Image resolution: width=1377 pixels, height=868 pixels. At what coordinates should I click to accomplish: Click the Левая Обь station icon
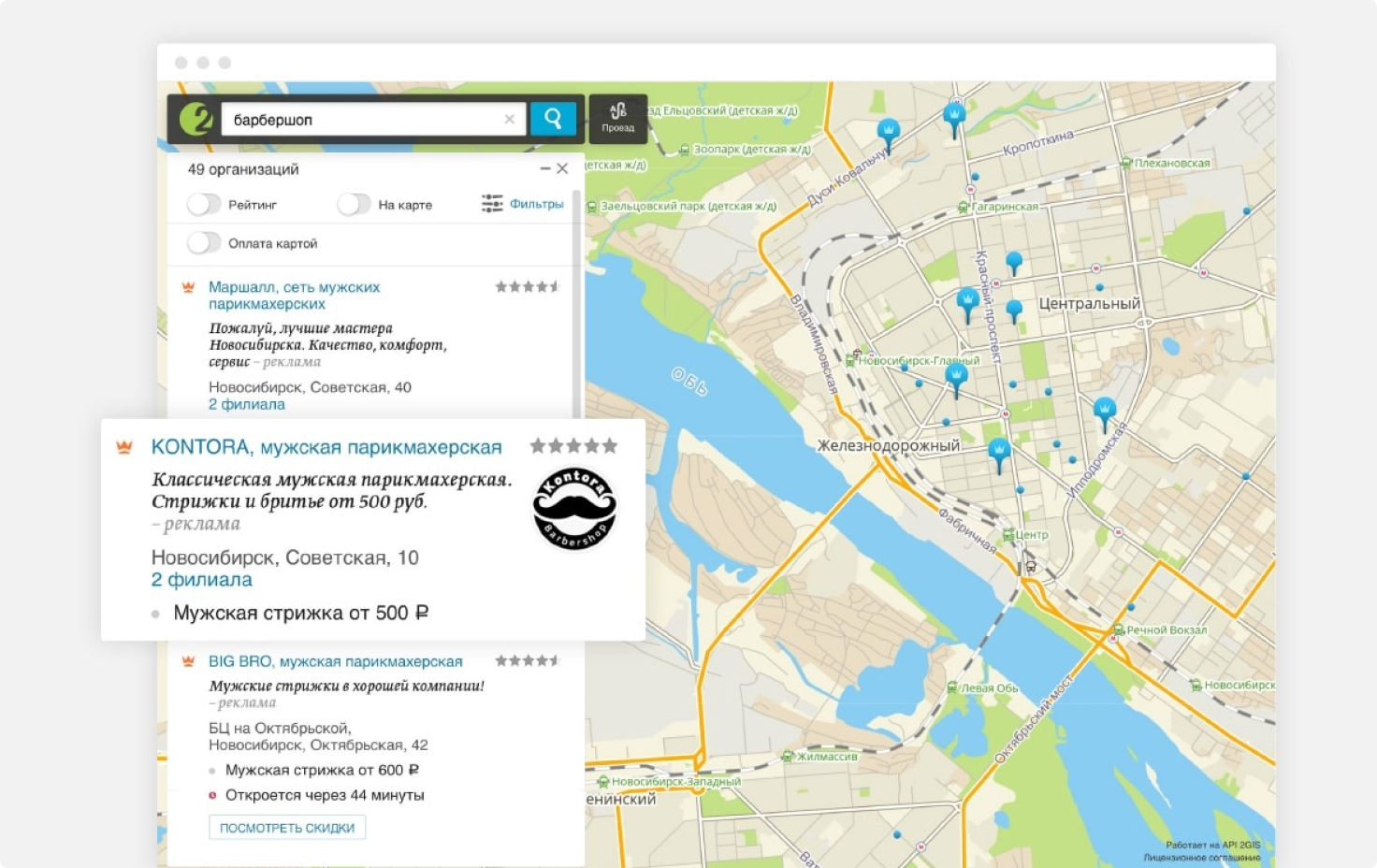click(x=953, y=687)
